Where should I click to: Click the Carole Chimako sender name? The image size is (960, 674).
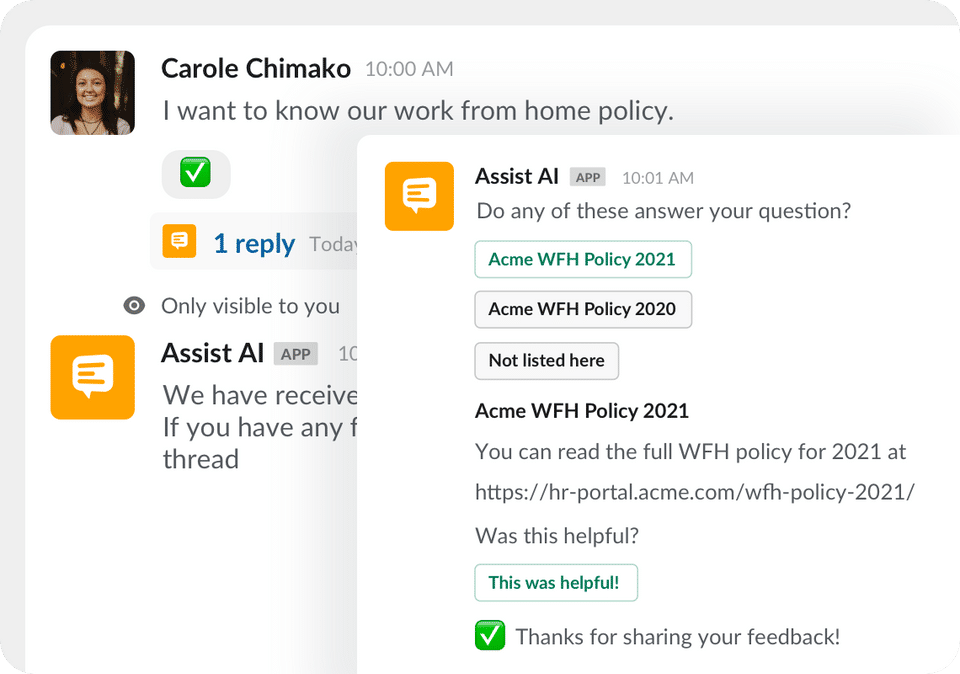coord(256,68)
